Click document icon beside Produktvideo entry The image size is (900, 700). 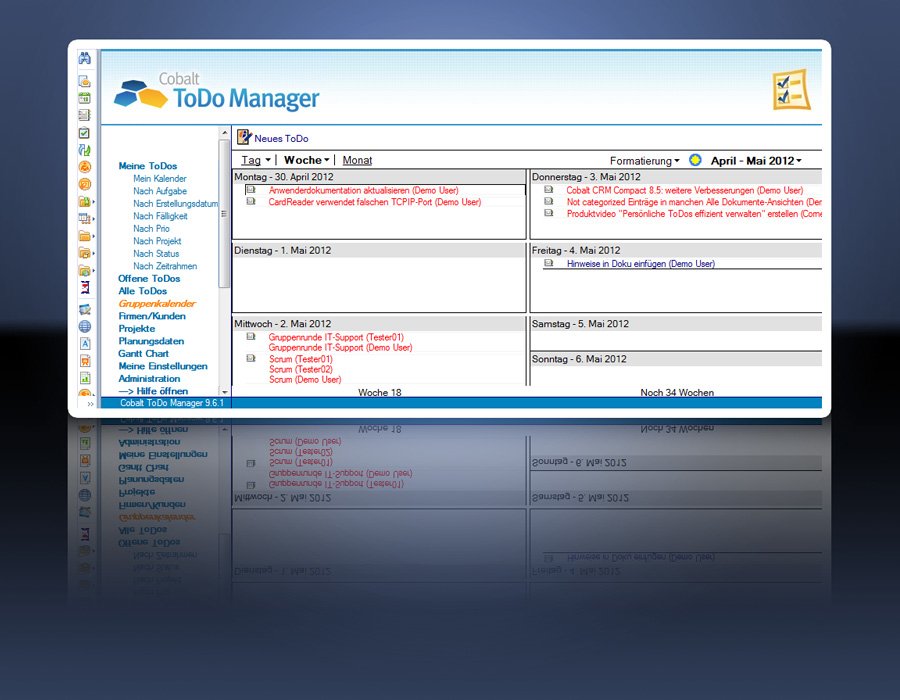click(x=549, y=213)
